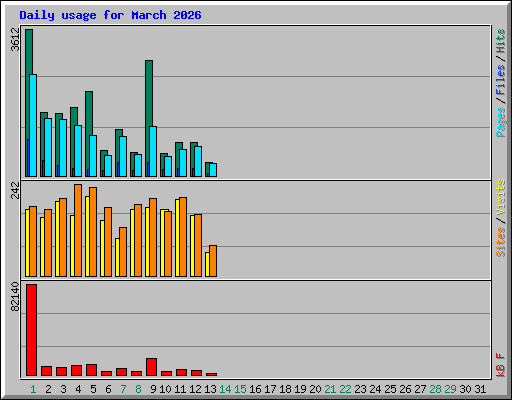
Task: Click day label 24 on the x-axis
Action: 375,389
